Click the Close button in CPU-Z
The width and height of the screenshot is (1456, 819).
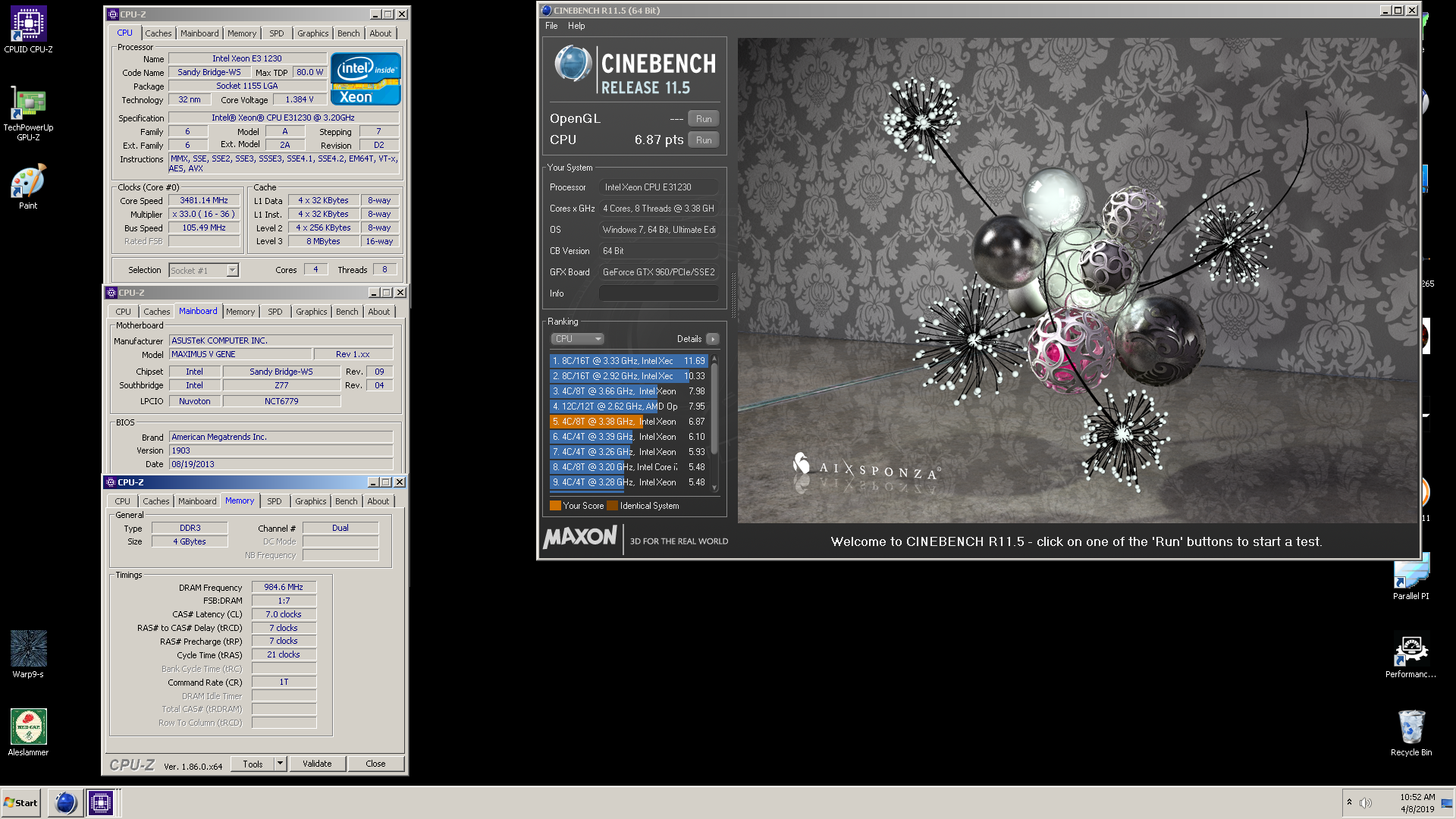pos(375,764)
